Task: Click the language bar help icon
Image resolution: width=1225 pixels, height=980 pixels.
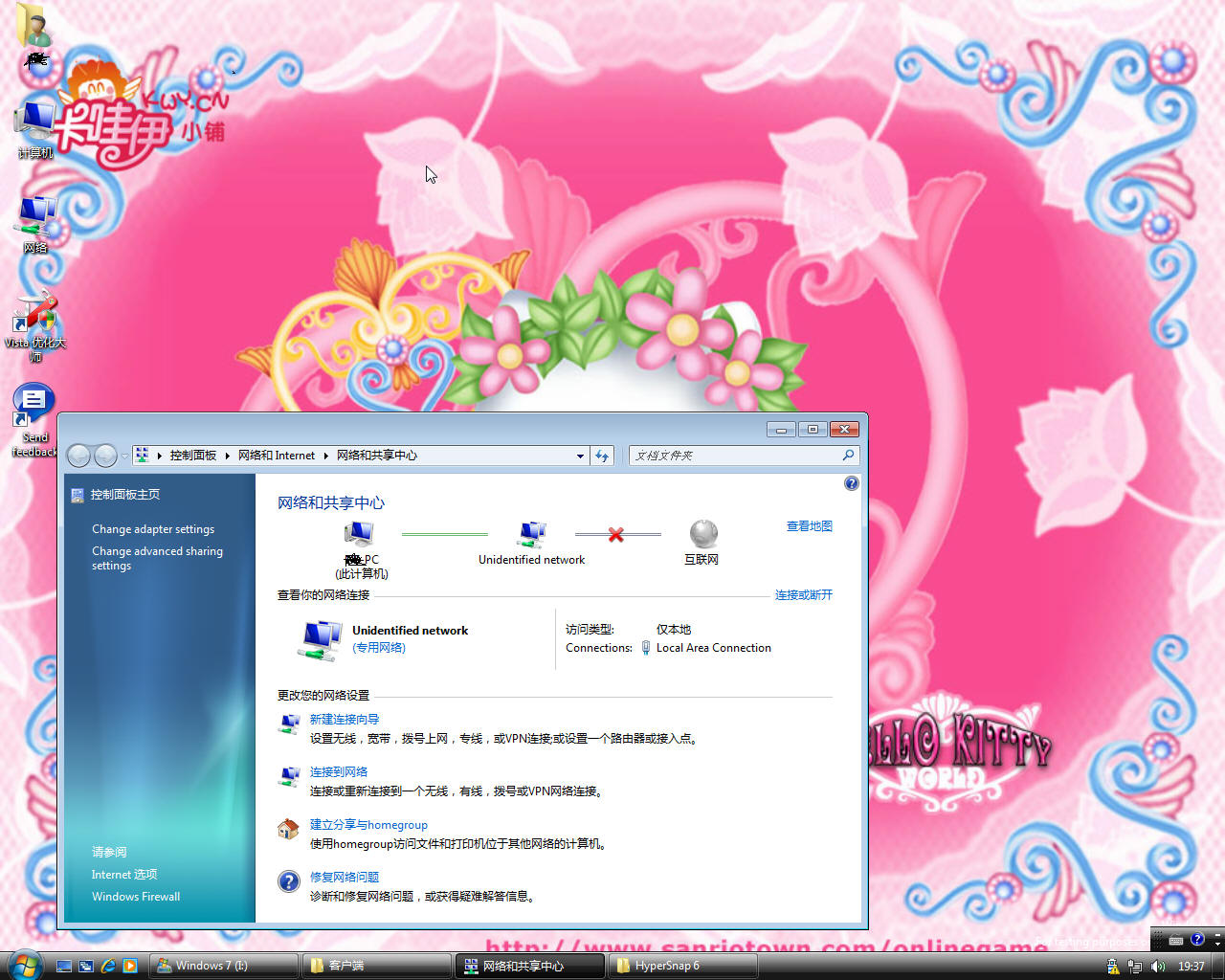Action: pos(1197,940)
